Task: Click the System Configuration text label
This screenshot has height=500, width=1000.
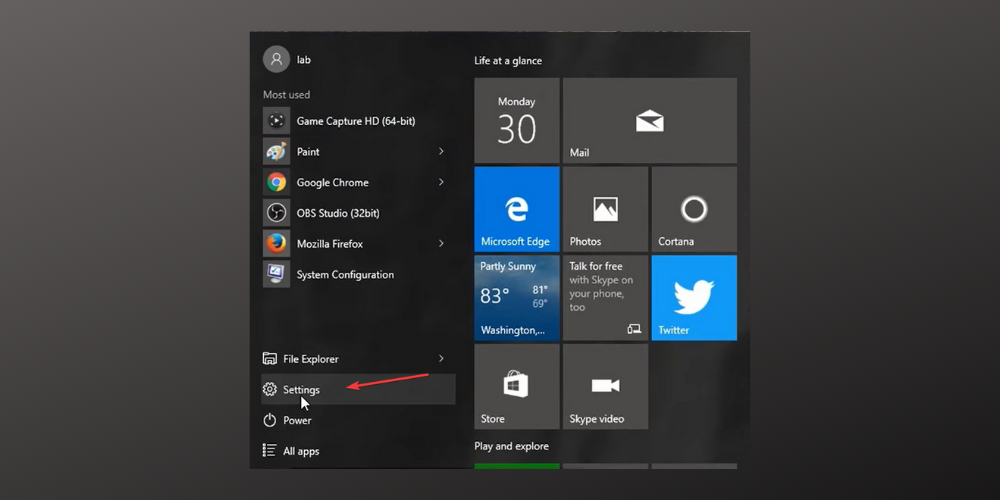Action: click(345, 275)
